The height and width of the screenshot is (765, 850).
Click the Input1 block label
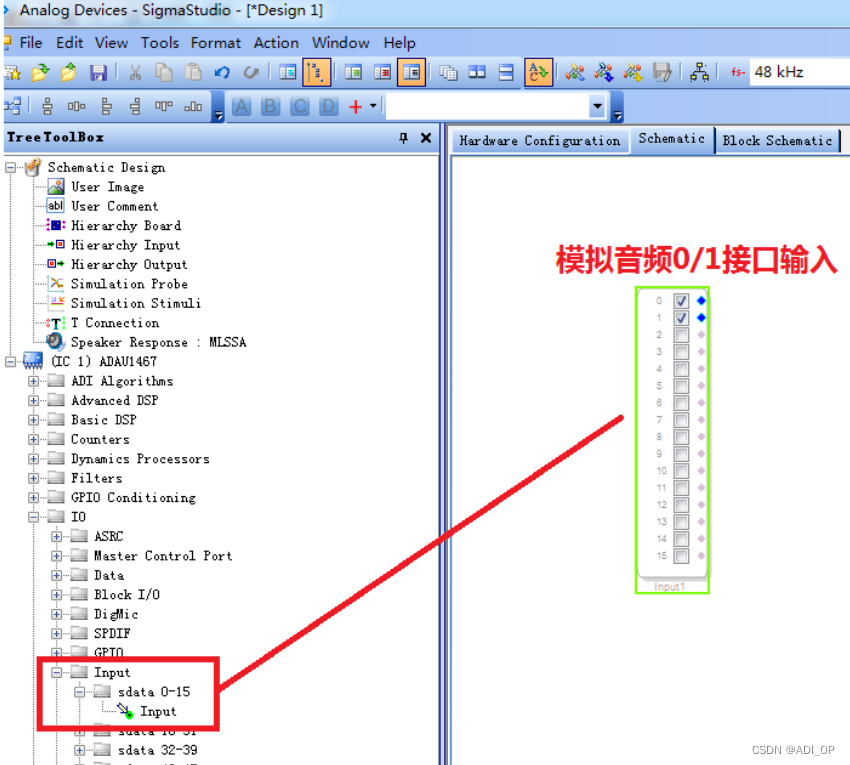click(669, 587)
